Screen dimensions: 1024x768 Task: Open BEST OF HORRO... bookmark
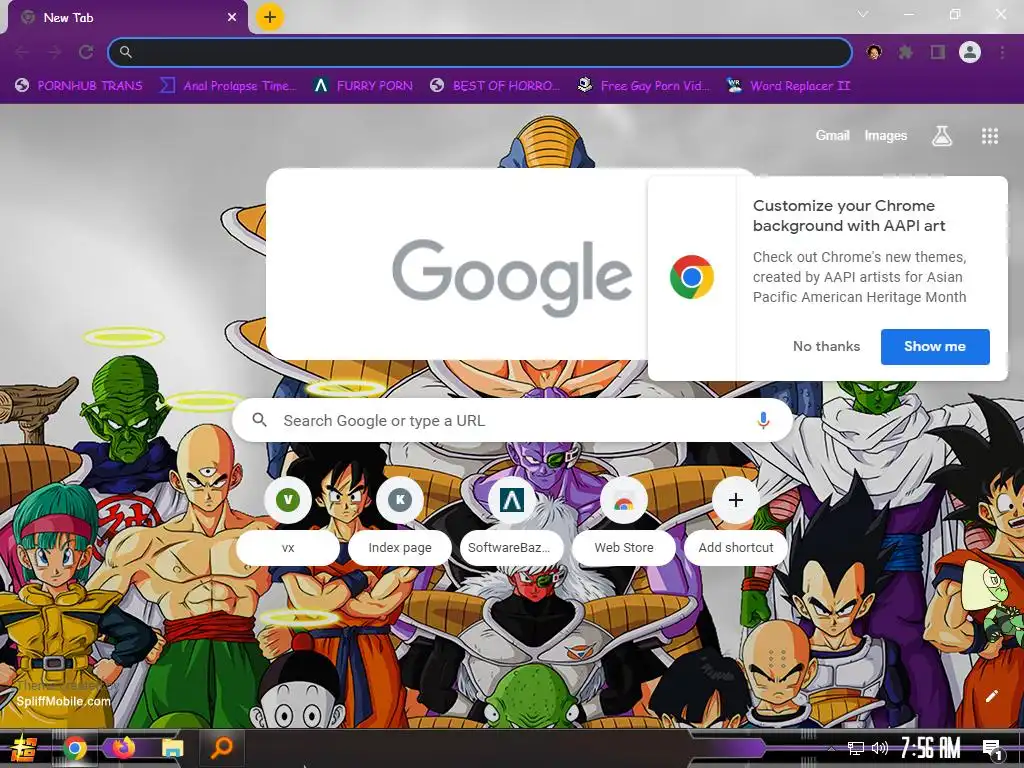coord(495,86)
